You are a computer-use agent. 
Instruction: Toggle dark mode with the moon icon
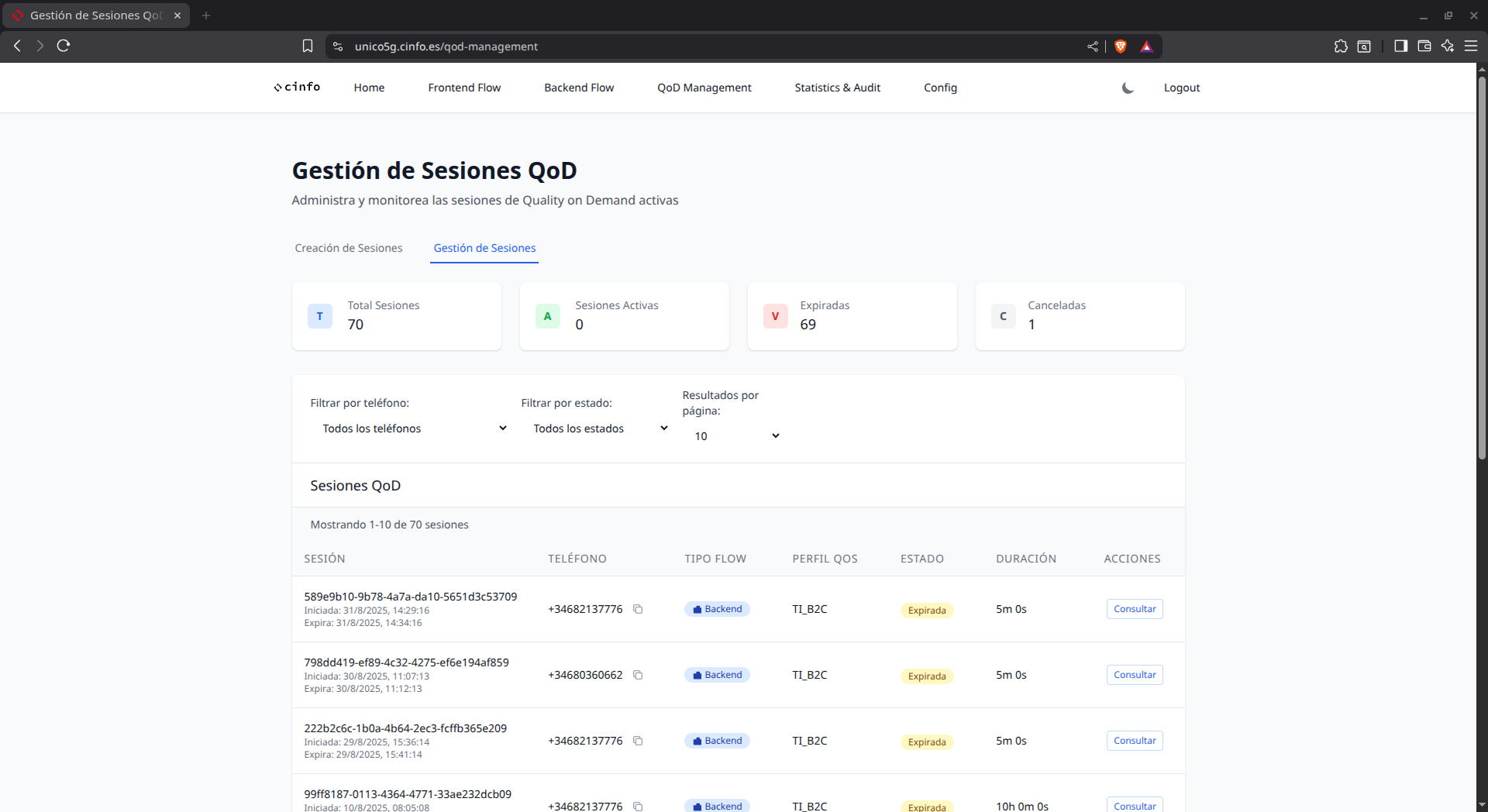(x=1128, y=88)
